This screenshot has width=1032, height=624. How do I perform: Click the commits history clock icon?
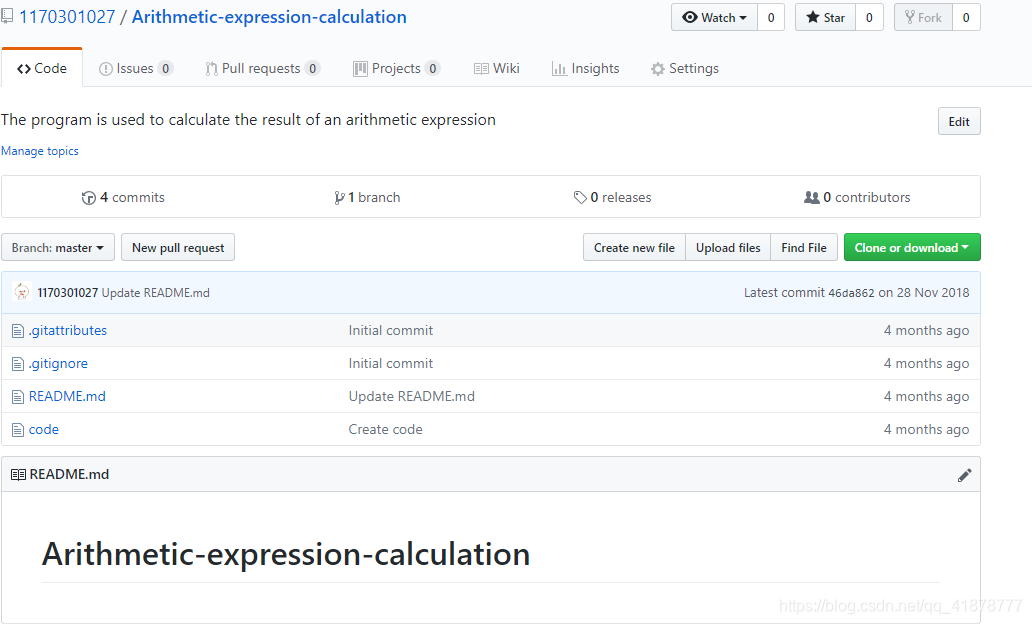(x=89, y=197)
